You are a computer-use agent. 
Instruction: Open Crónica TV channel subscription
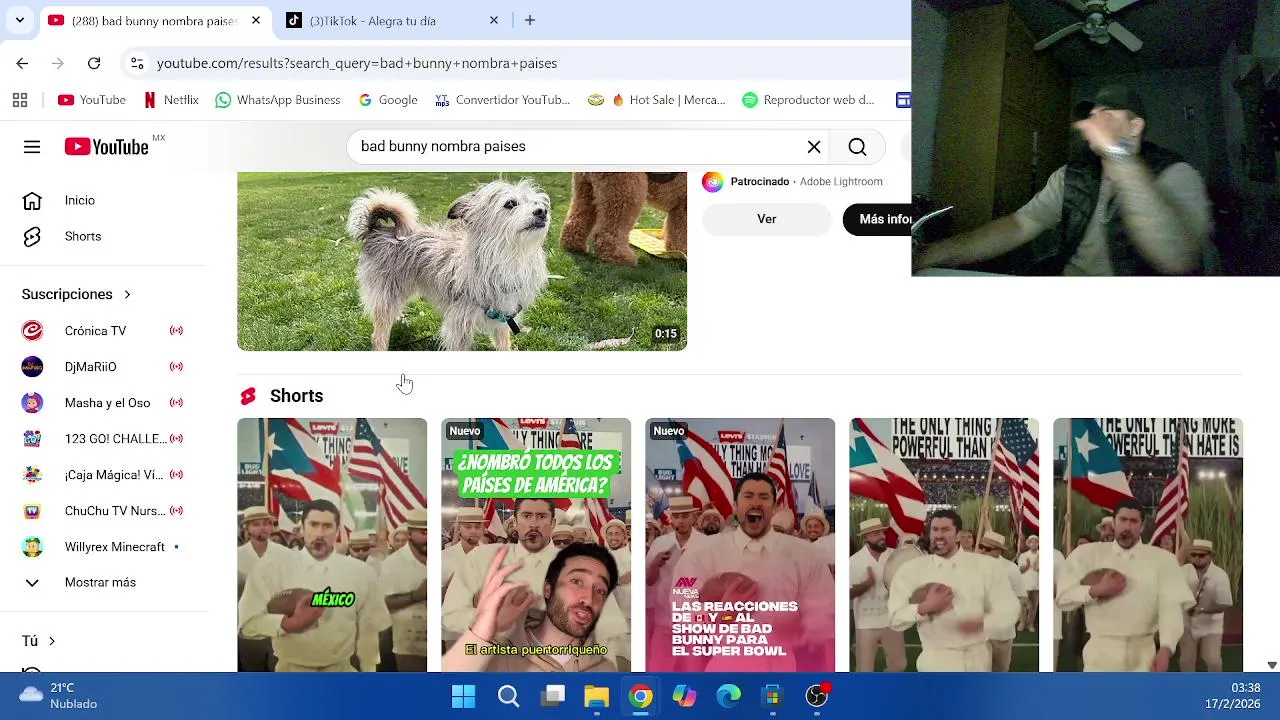104,330
